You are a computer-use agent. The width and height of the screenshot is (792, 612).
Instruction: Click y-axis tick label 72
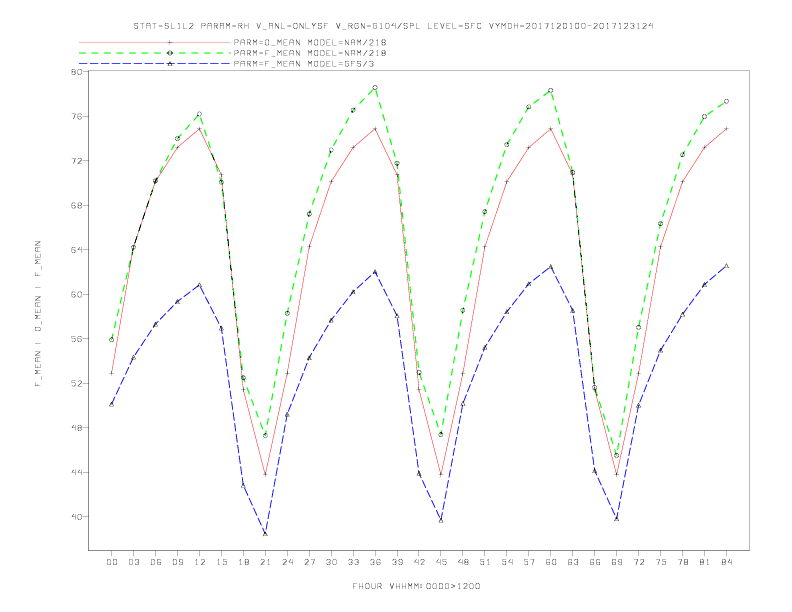(x=76, y=161)
